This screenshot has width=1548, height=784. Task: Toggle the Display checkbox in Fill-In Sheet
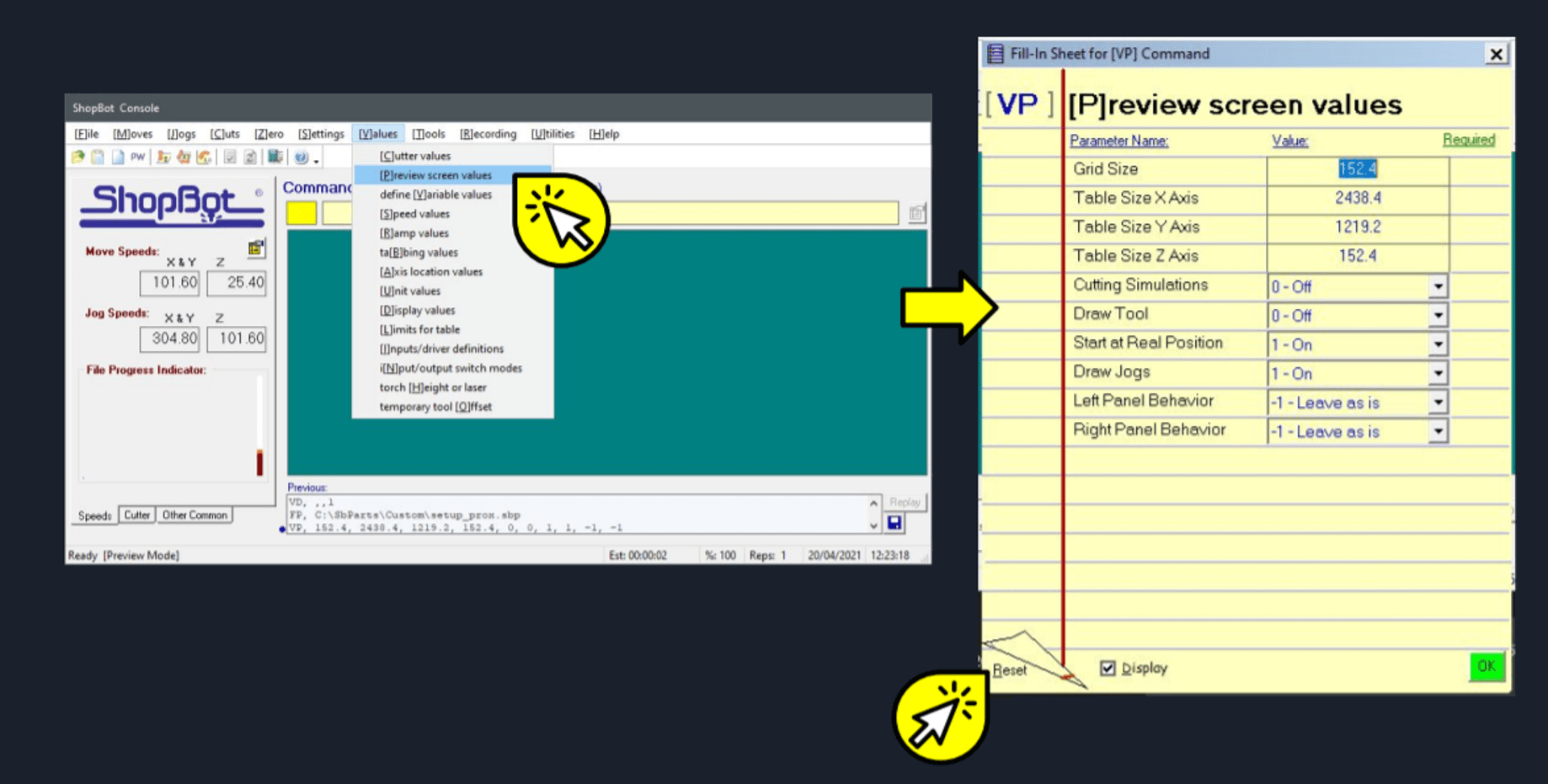[x=1108, y=668]
